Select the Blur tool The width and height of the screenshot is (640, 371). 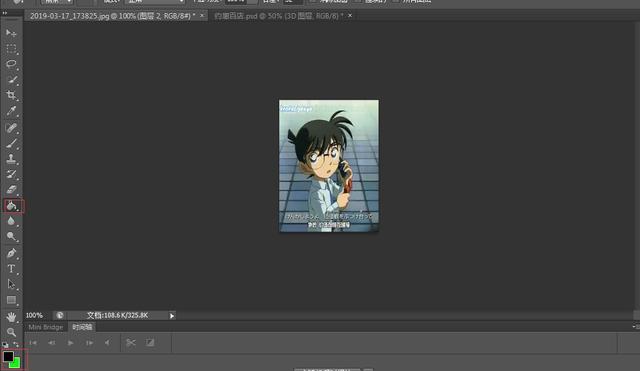click(x=11, y=221)
